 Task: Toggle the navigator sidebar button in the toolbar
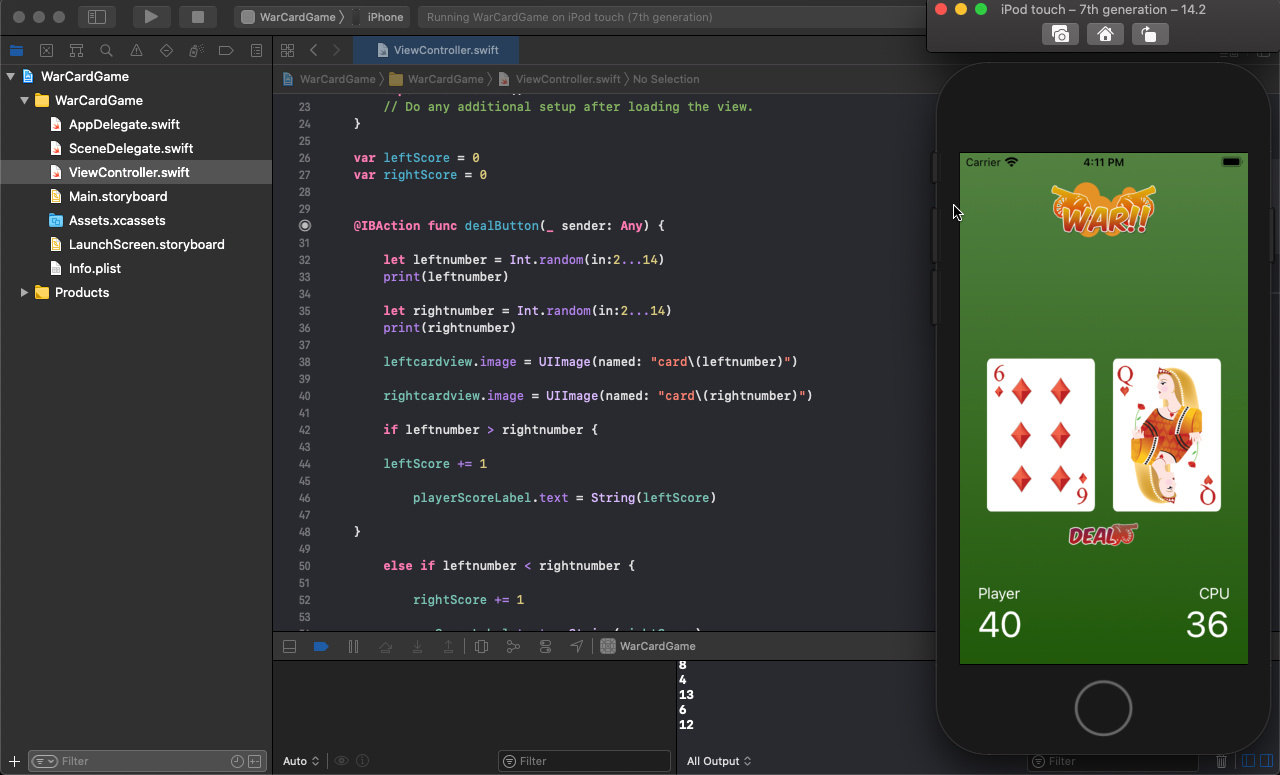[97, 17]
